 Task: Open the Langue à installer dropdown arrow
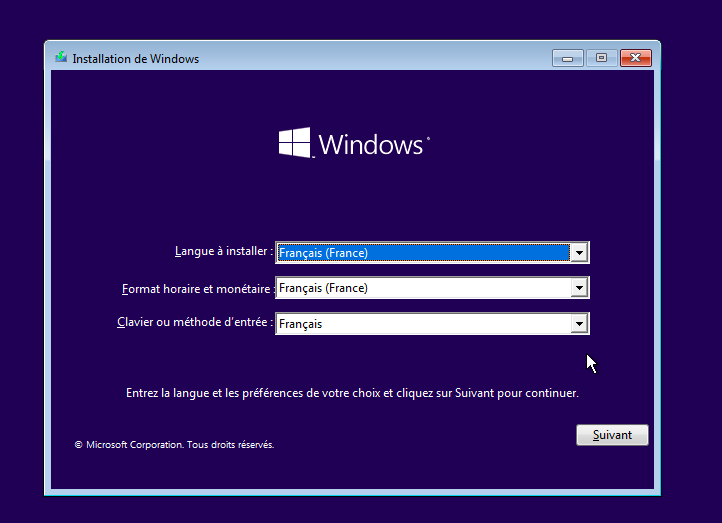point(578,253)
